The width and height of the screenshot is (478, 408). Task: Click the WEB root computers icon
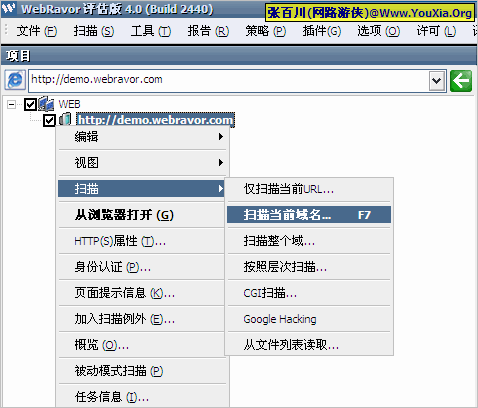pyautogui.click(x=46, y=104)
